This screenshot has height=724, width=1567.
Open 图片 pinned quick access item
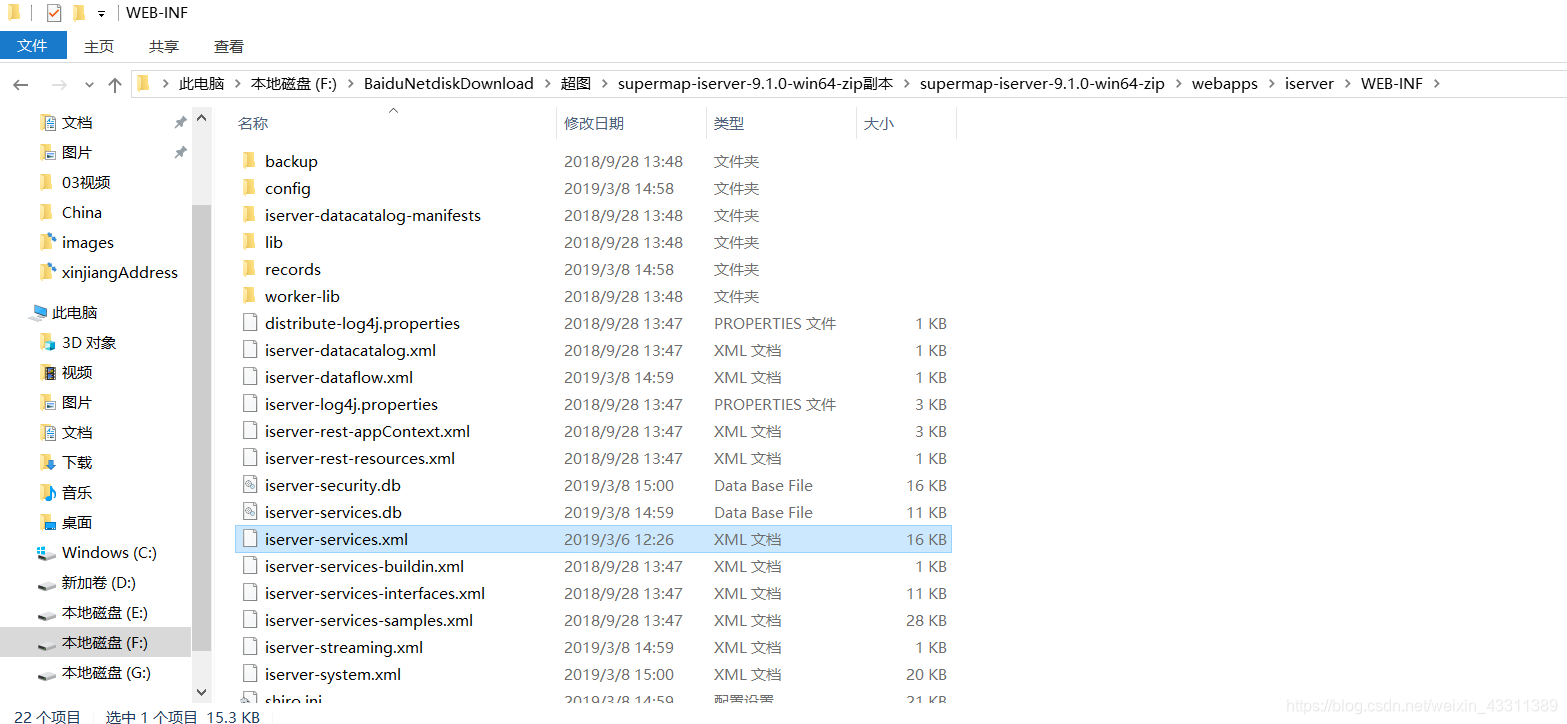tap(77, 152)
